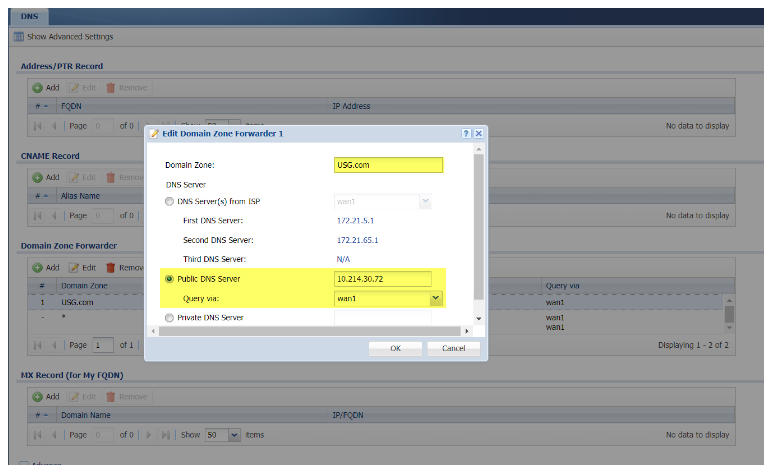Click the Public DNS Server IP field
The width and height of the screenshot is (773, 474).
pos(382,279)
